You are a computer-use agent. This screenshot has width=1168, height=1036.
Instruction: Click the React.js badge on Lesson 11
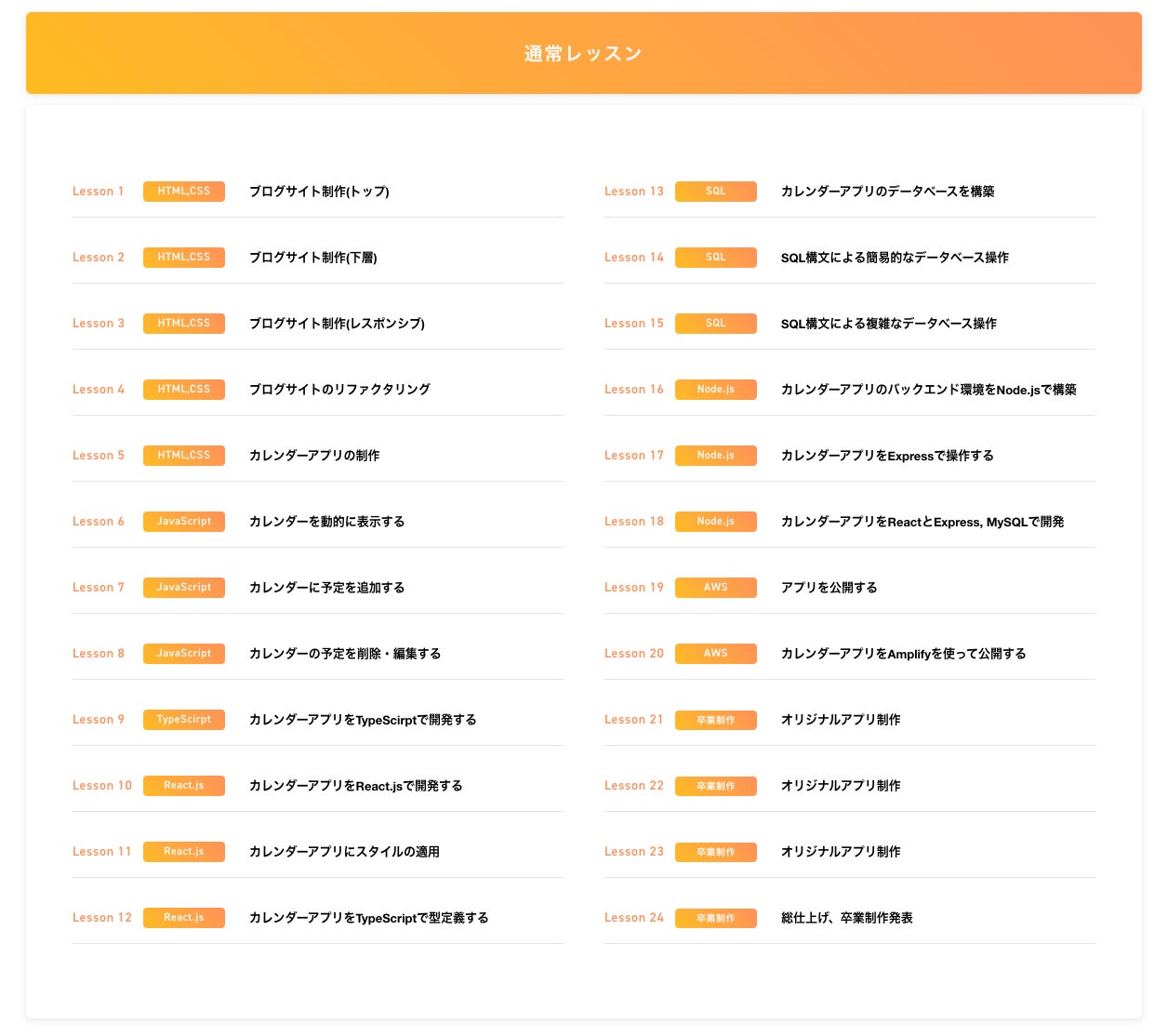coord(184,852)
